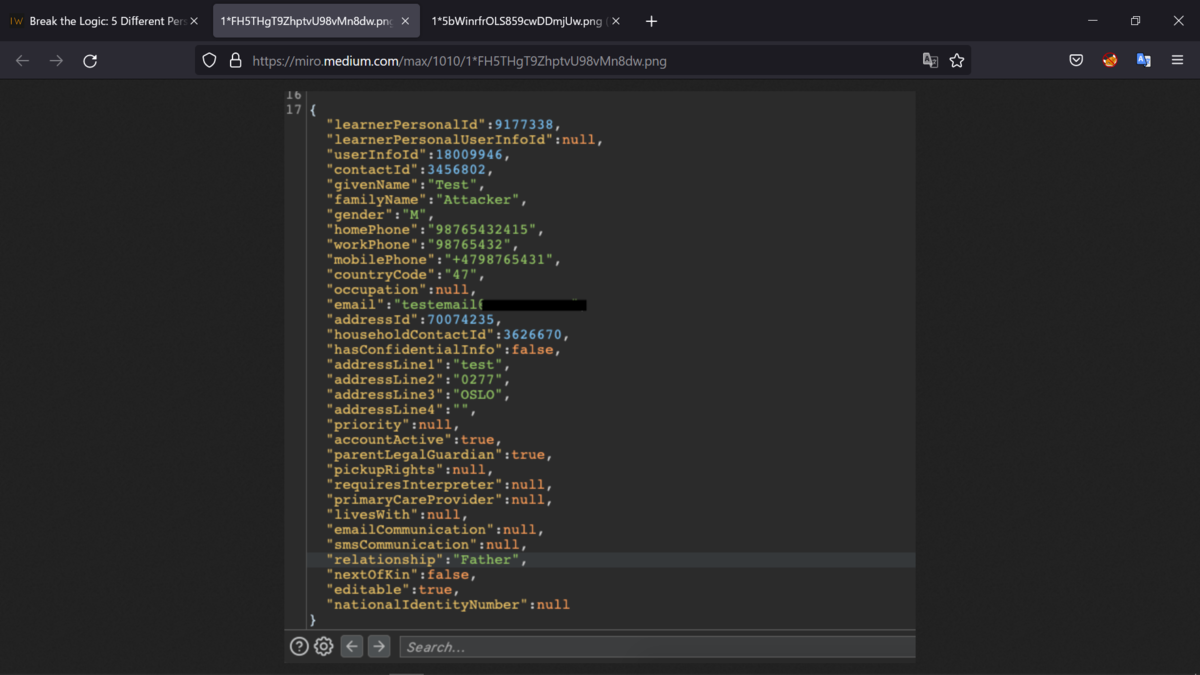Viewport: 1200px width, 675px height.
Task: Click the relationship value "Father"
Action: tap(484, 559)
